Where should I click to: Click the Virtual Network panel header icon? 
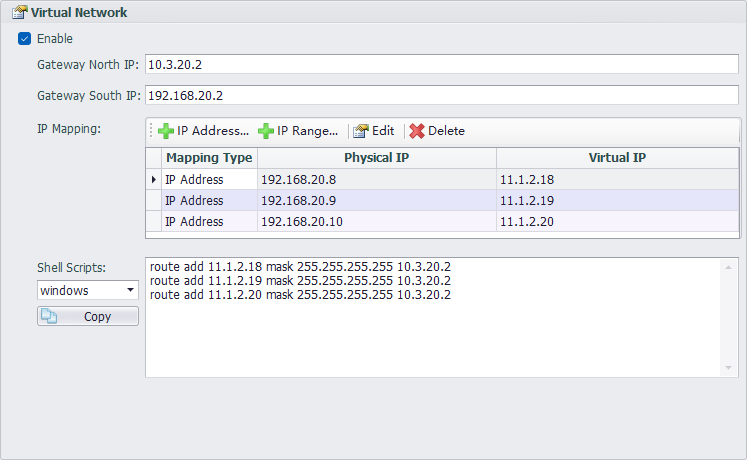click(x=18, y=13)
